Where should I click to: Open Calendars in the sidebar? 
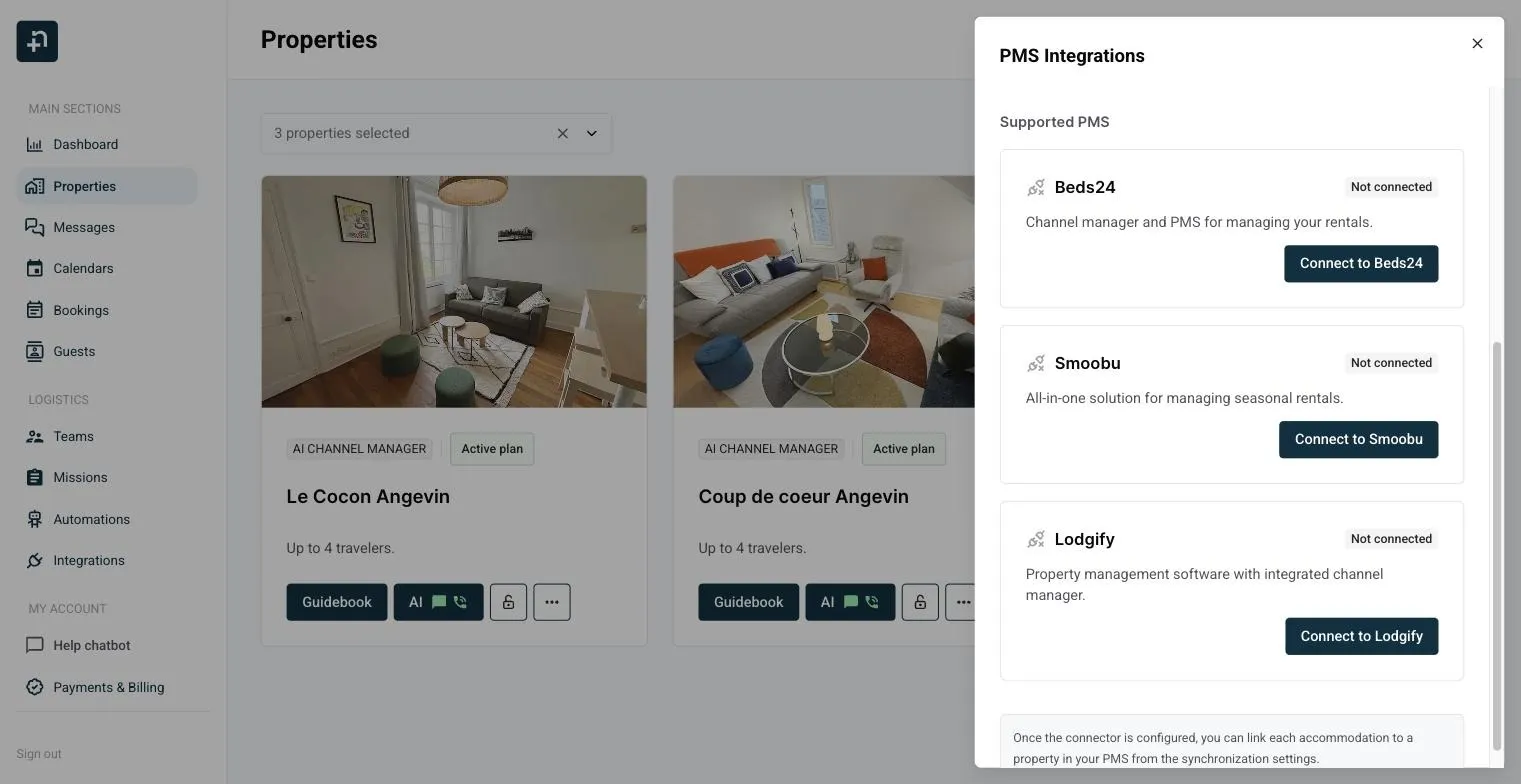[x=106, y=268]
